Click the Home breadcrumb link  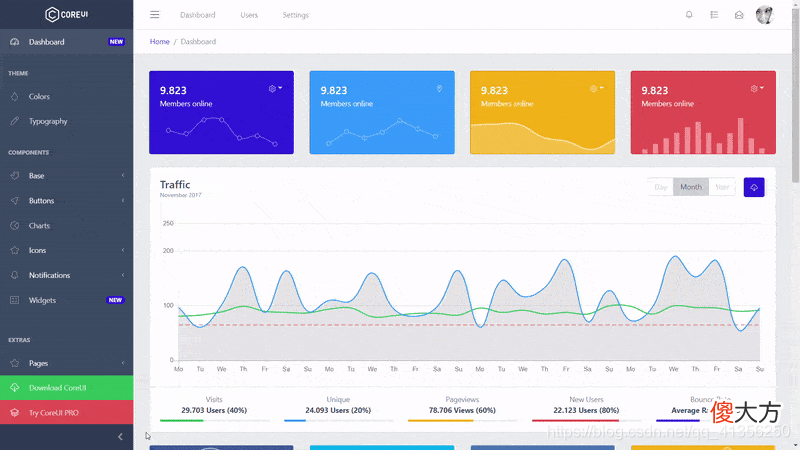click(159, 41)
